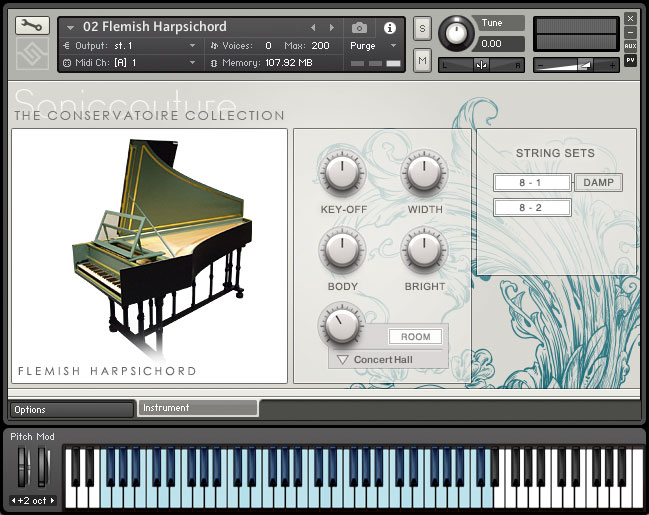
Task: Mute the instrument with M button
Action: [x=422, y=62]
